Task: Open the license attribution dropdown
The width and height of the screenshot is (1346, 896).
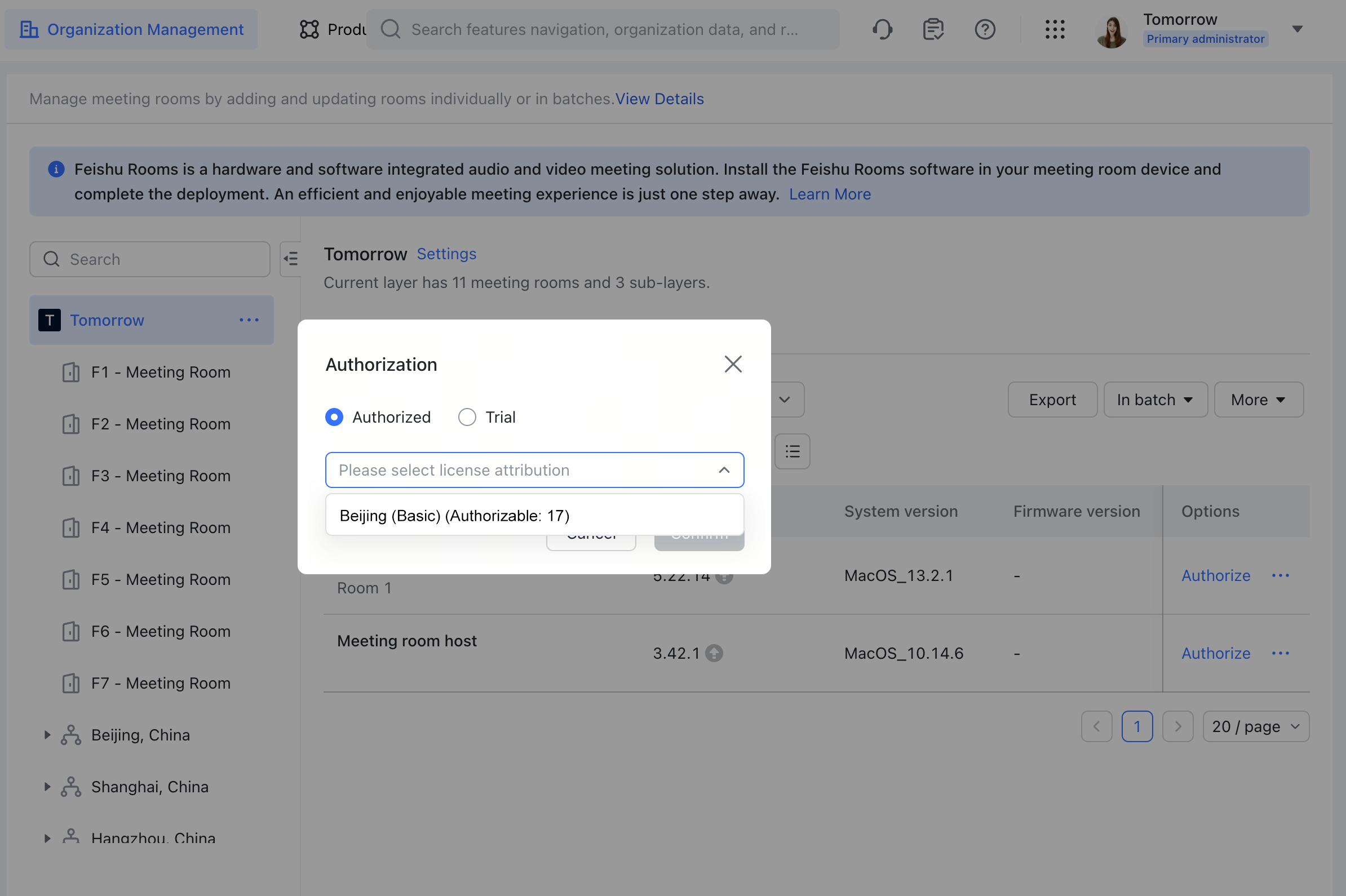Action: (534, 470)
